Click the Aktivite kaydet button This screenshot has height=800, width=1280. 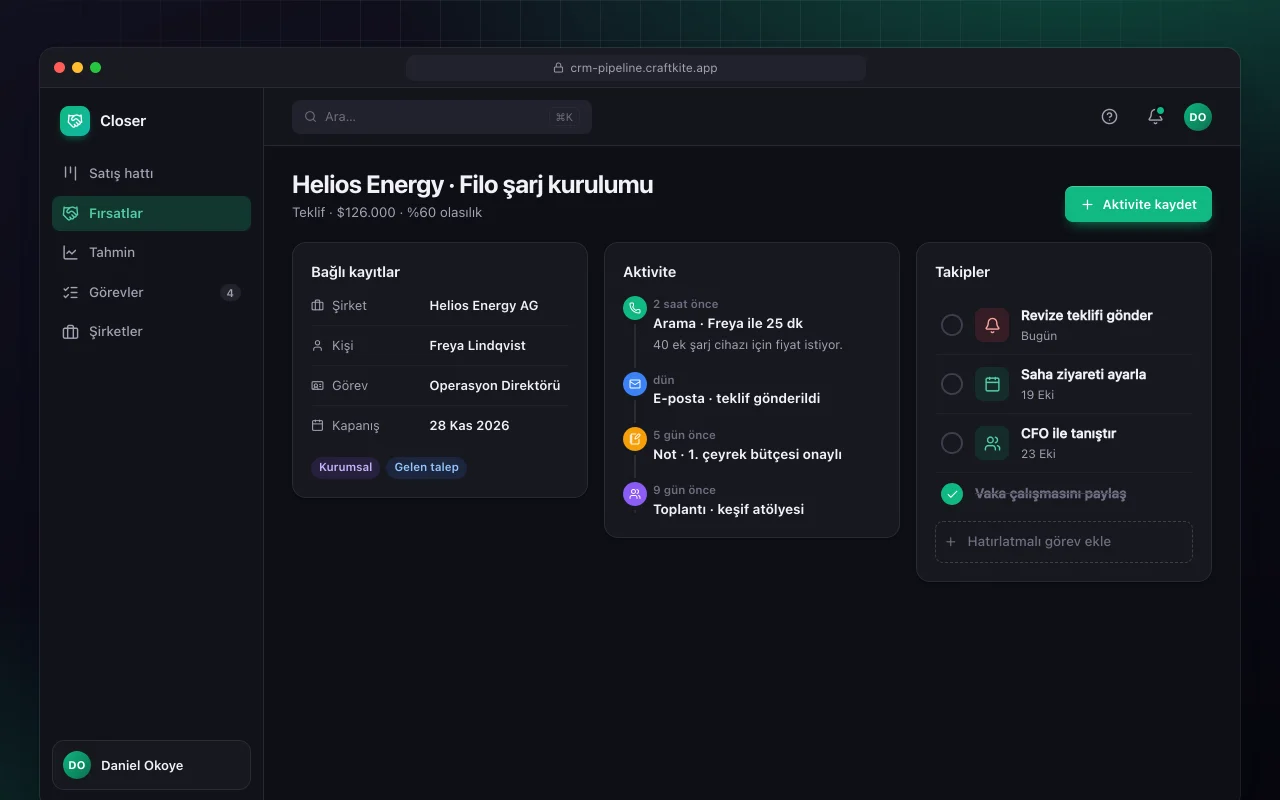click(x=1138, y=204)
